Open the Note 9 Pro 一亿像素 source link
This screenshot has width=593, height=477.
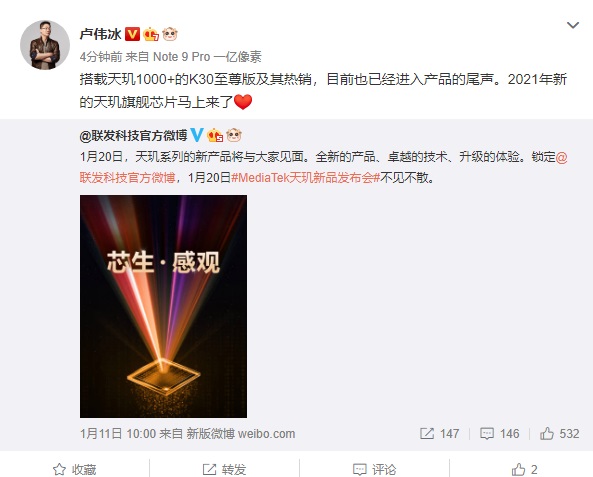pos(207,57)
